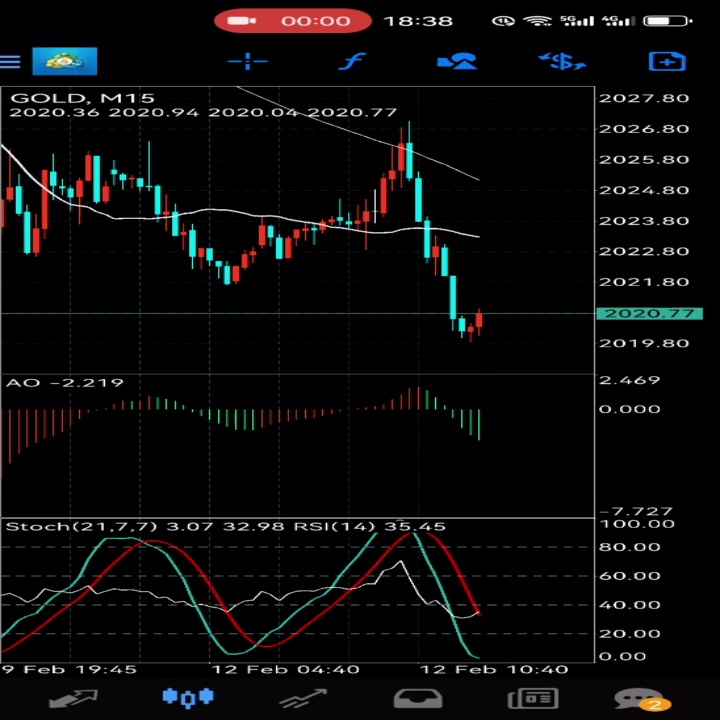
Task: Go to the Quotes tab
Action: pyautogui.click(x=73, y=699)
